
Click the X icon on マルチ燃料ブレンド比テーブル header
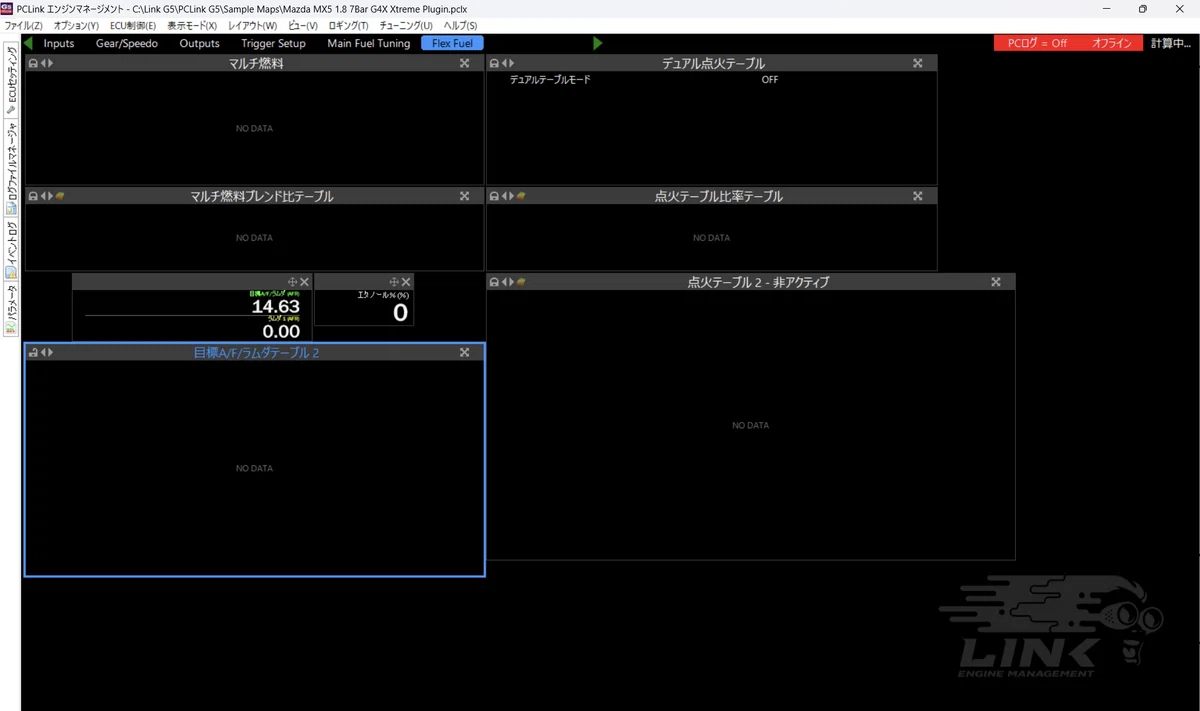pyautogui.click(x=464, y=196)
